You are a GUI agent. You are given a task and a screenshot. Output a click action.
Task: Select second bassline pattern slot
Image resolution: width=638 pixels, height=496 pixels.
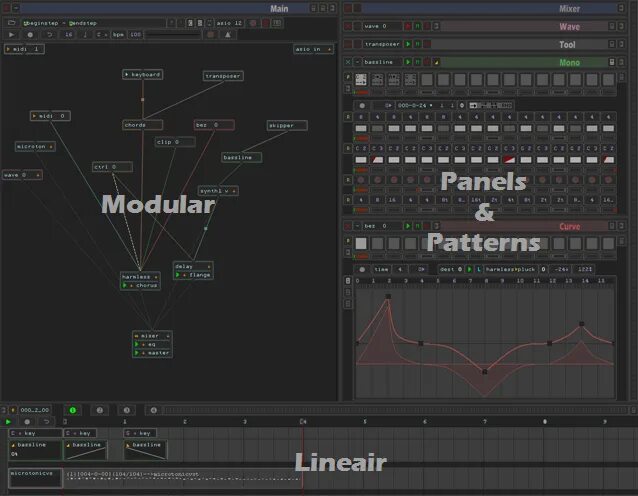tap(377, 79)
